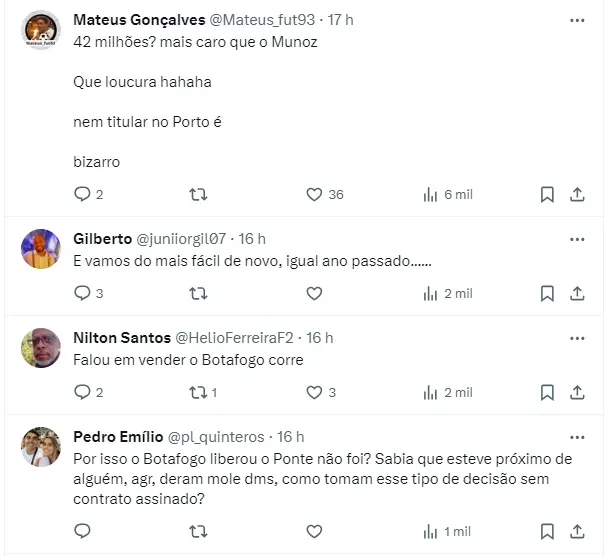Reply to Gilberto's tweet
This screenshot has width=608, height=557.
click(82, 294)
